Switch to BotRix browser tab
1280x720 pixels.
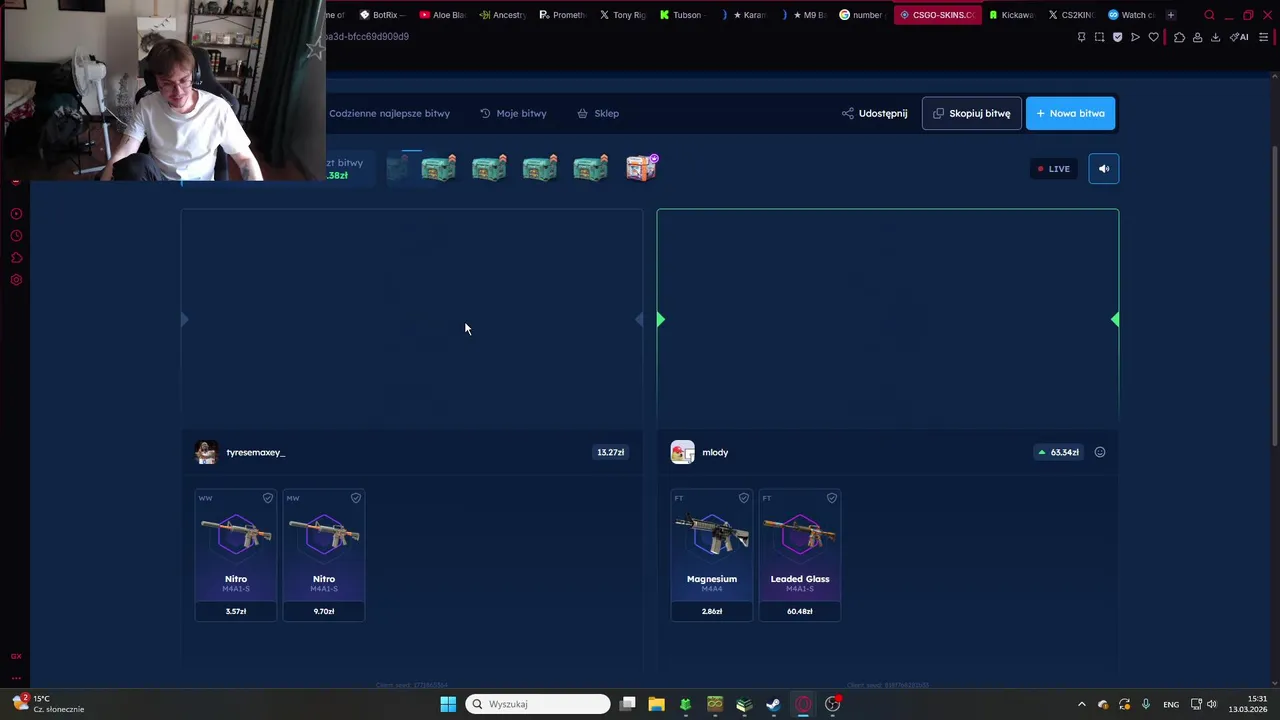pos(381,15)
